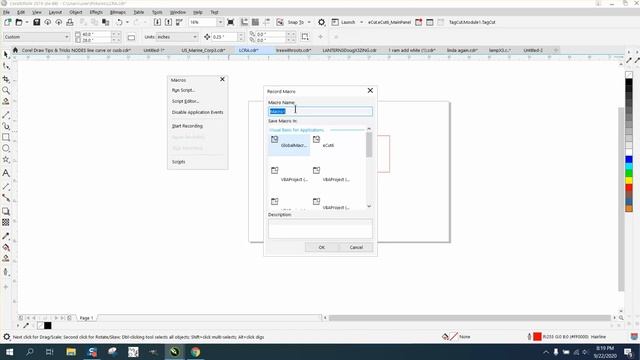This screenshot has width=640, height=360.
Task: Click the nudge distance 0.25 field
Action: [x=224, y=37]
